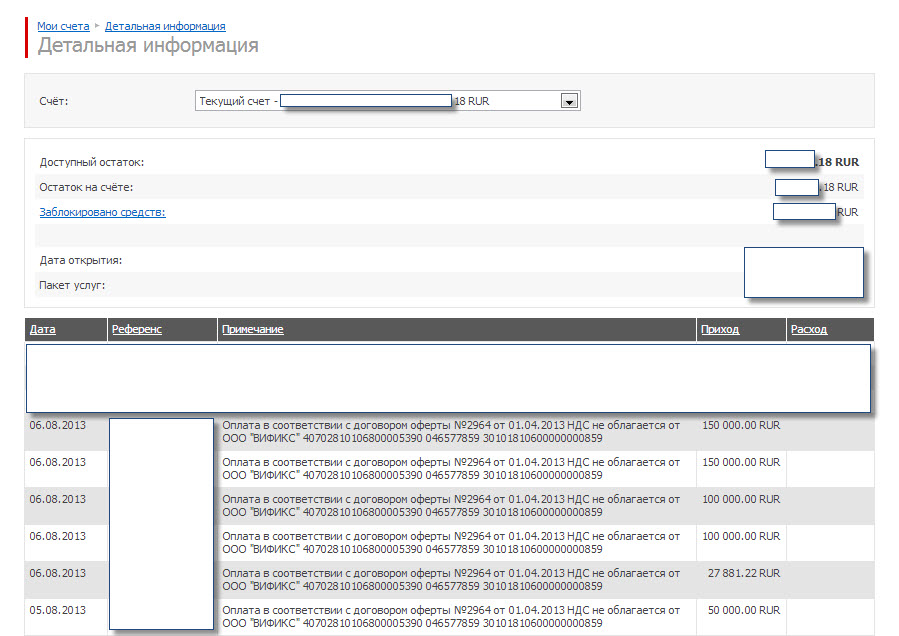Sort by the Примечание column header
Viewport: 899px width, 636px height.
point(253,329)
